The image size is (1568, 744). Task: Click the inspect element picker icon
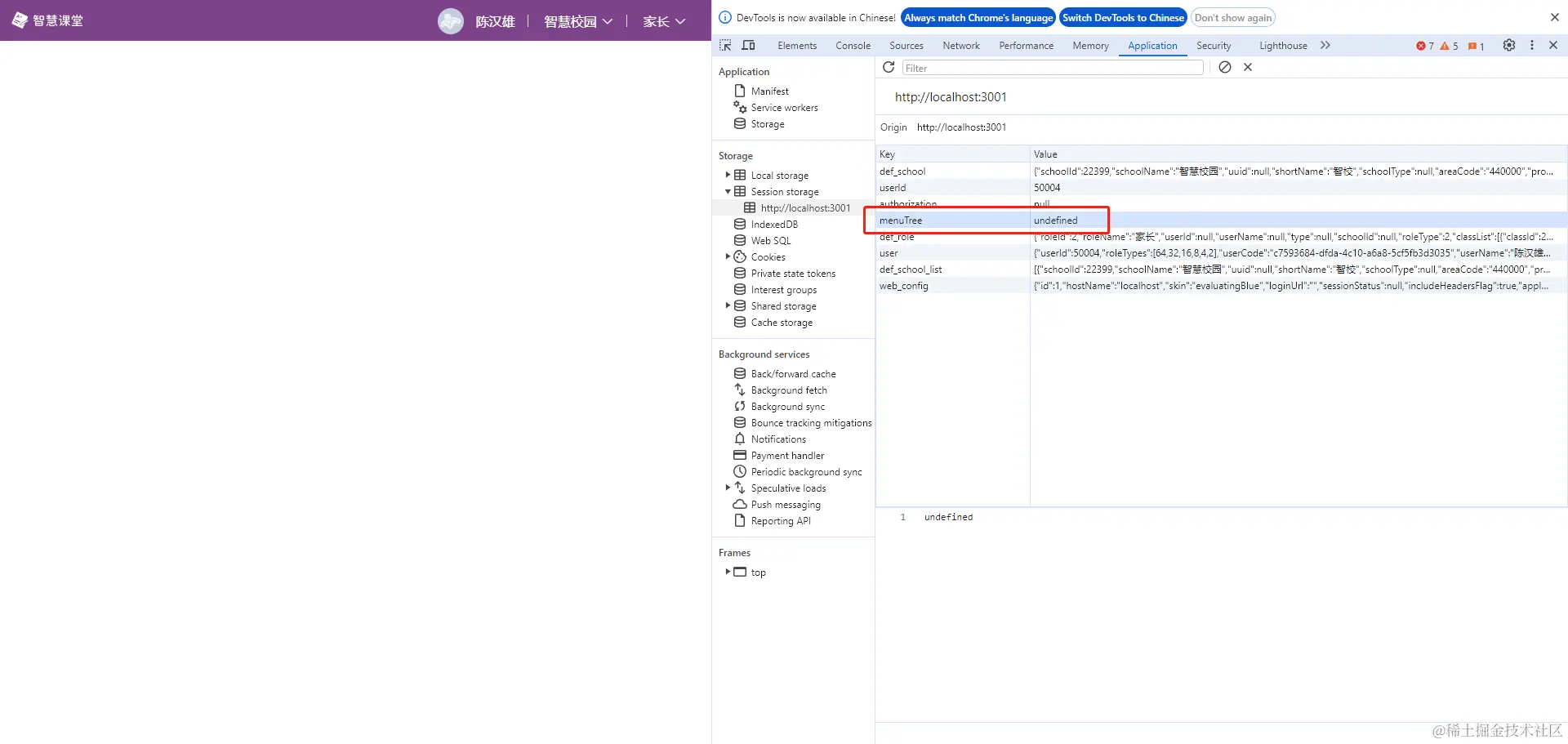pos(725,46)
